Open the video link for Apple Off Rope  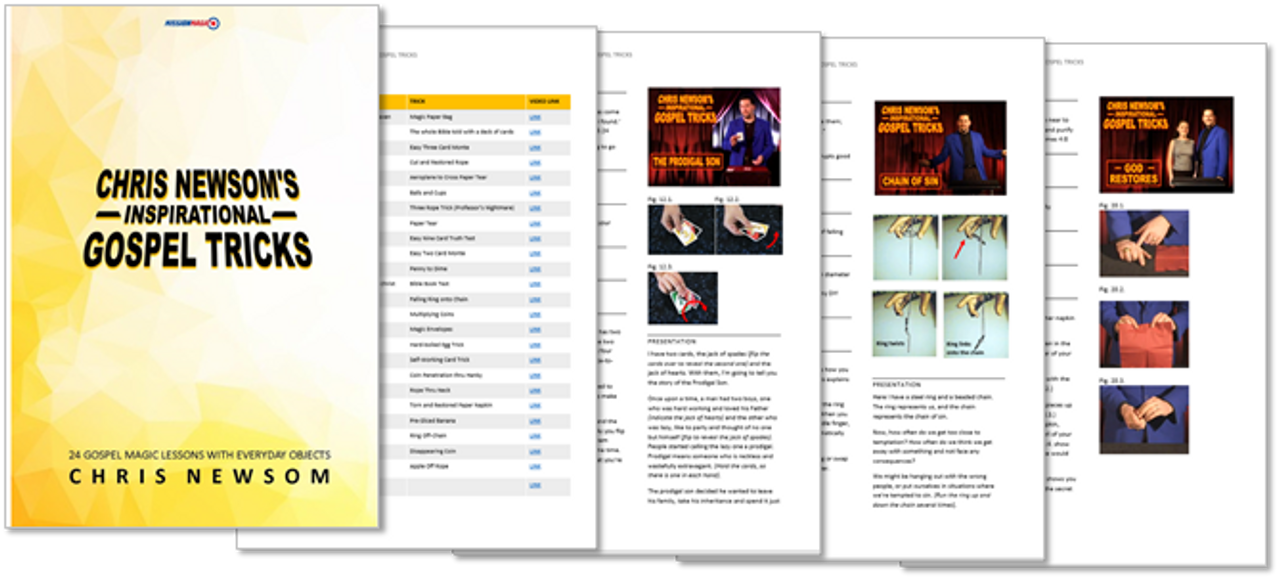point(535,467)
